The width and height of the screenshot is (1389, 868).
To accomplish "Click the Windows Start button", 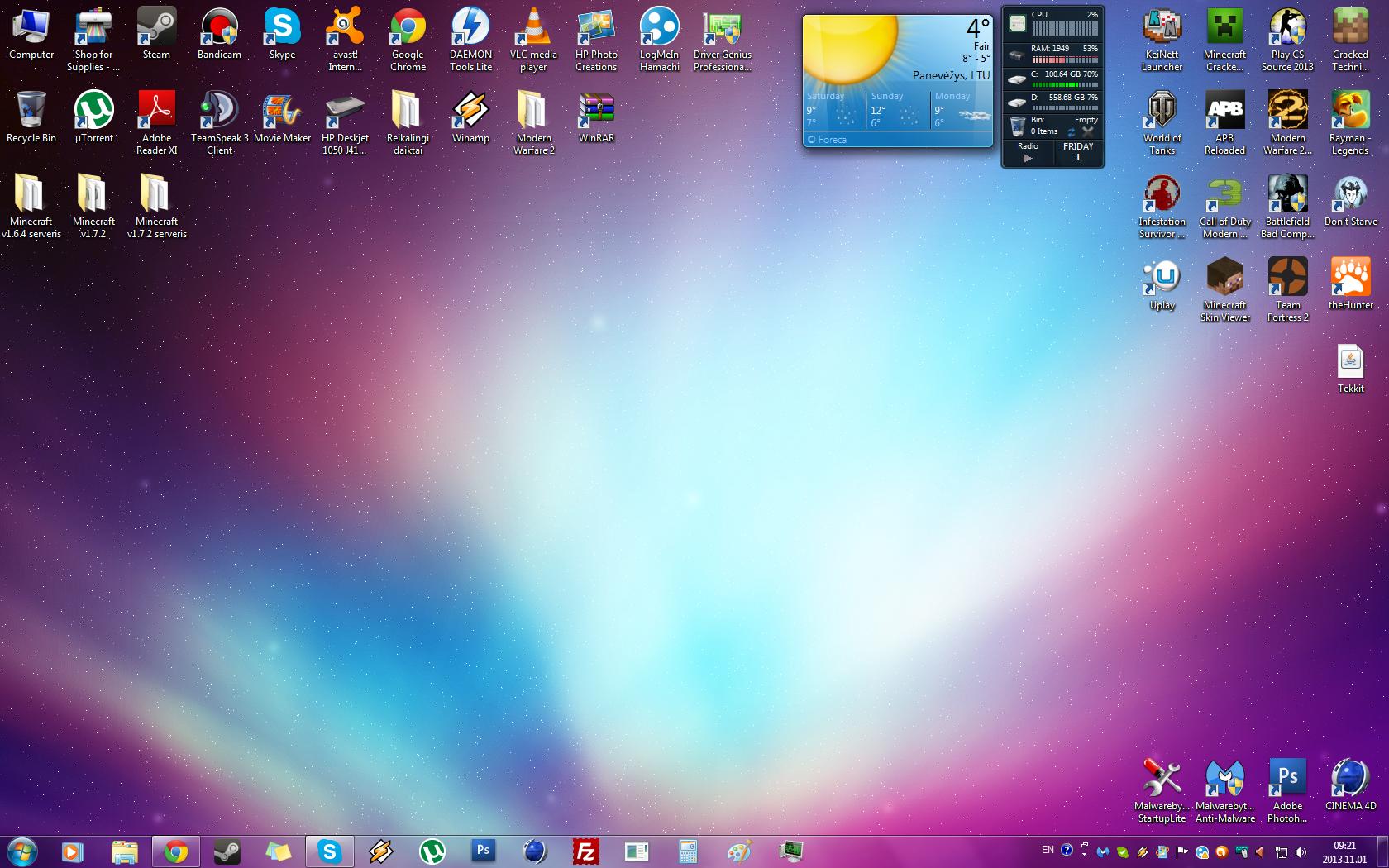I will point(21,851).
